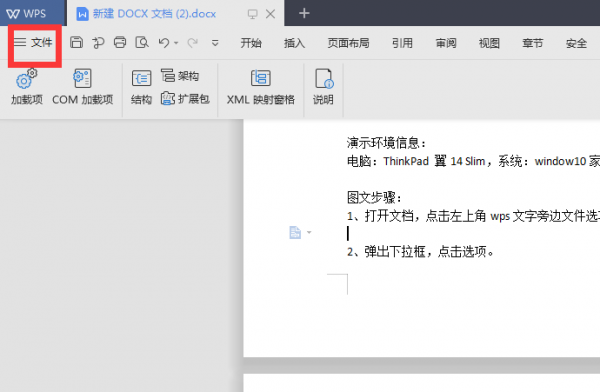Click the 加载项 add-ins icon
Image resolution: width=600 pixels, height=392 pixels.
tap(27, 87)
